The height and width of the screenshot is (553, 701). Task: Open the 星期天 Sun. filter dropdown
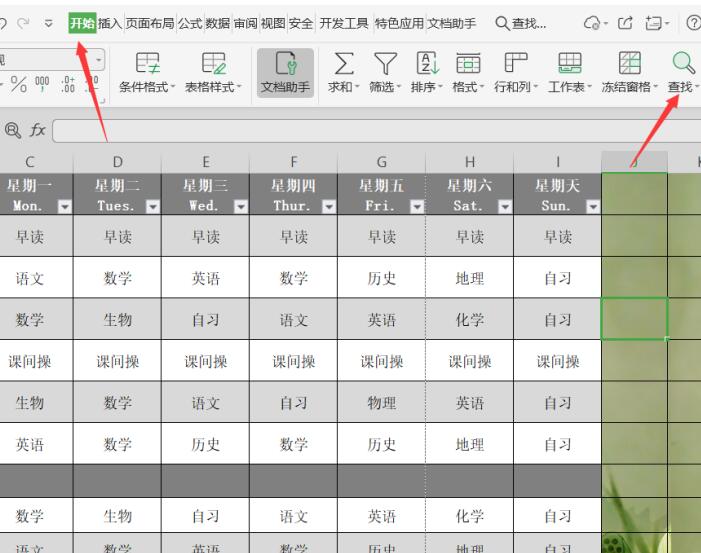[x=593, y=207]
